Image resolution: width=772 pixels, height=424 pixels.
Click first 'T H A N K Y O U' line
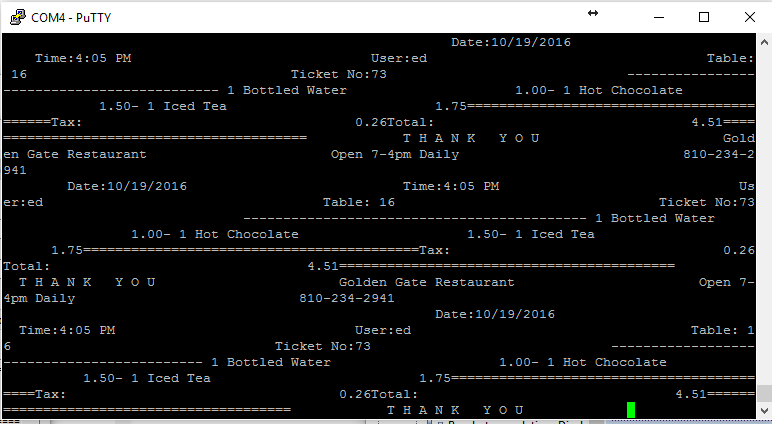(471, 138)
